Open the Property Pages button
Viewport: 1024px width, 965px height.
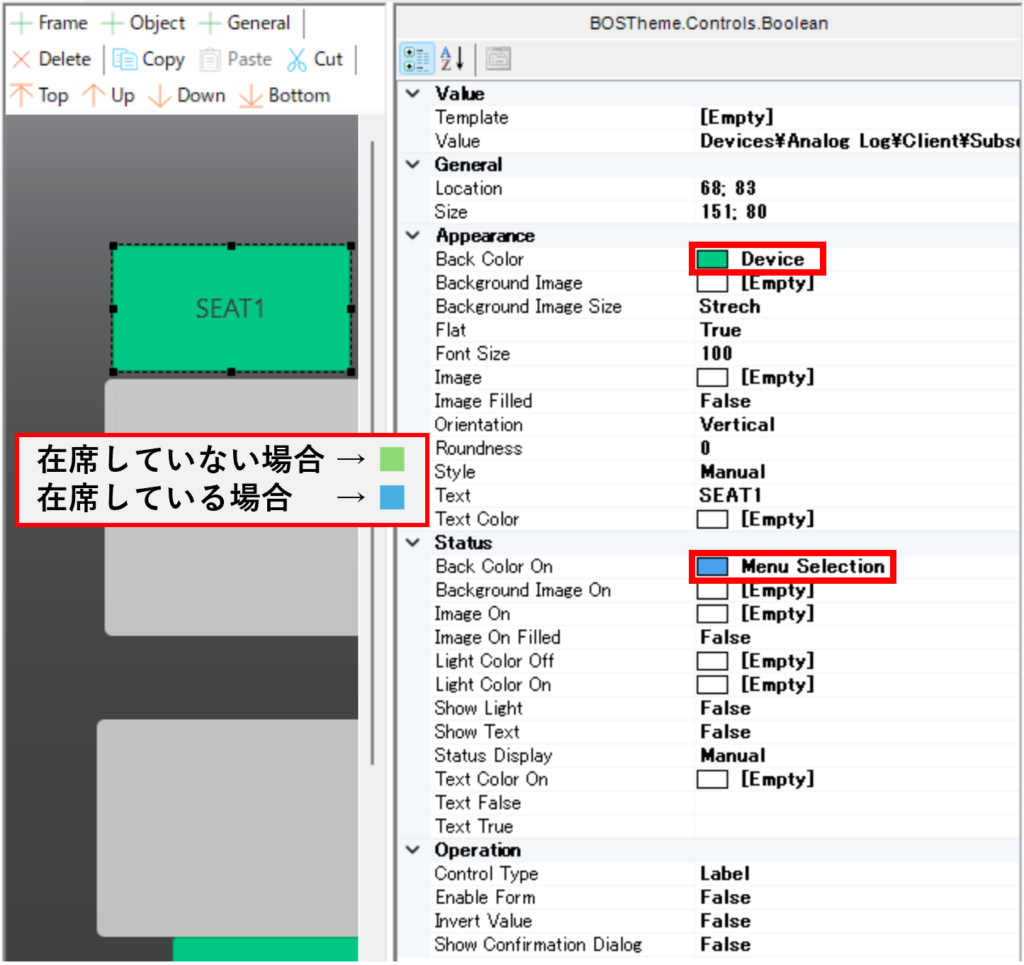(x=498, y=59)
